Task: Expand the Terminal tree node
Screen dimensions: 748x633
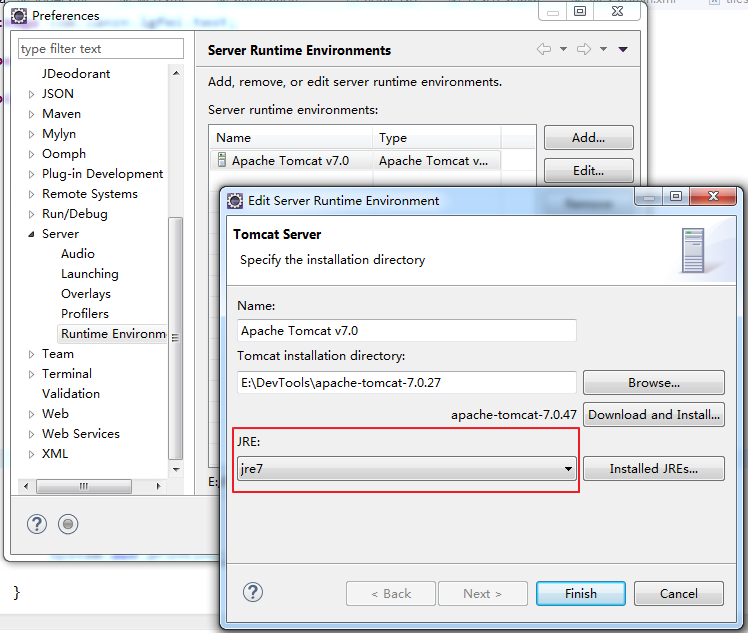Action: coord(31,374)
